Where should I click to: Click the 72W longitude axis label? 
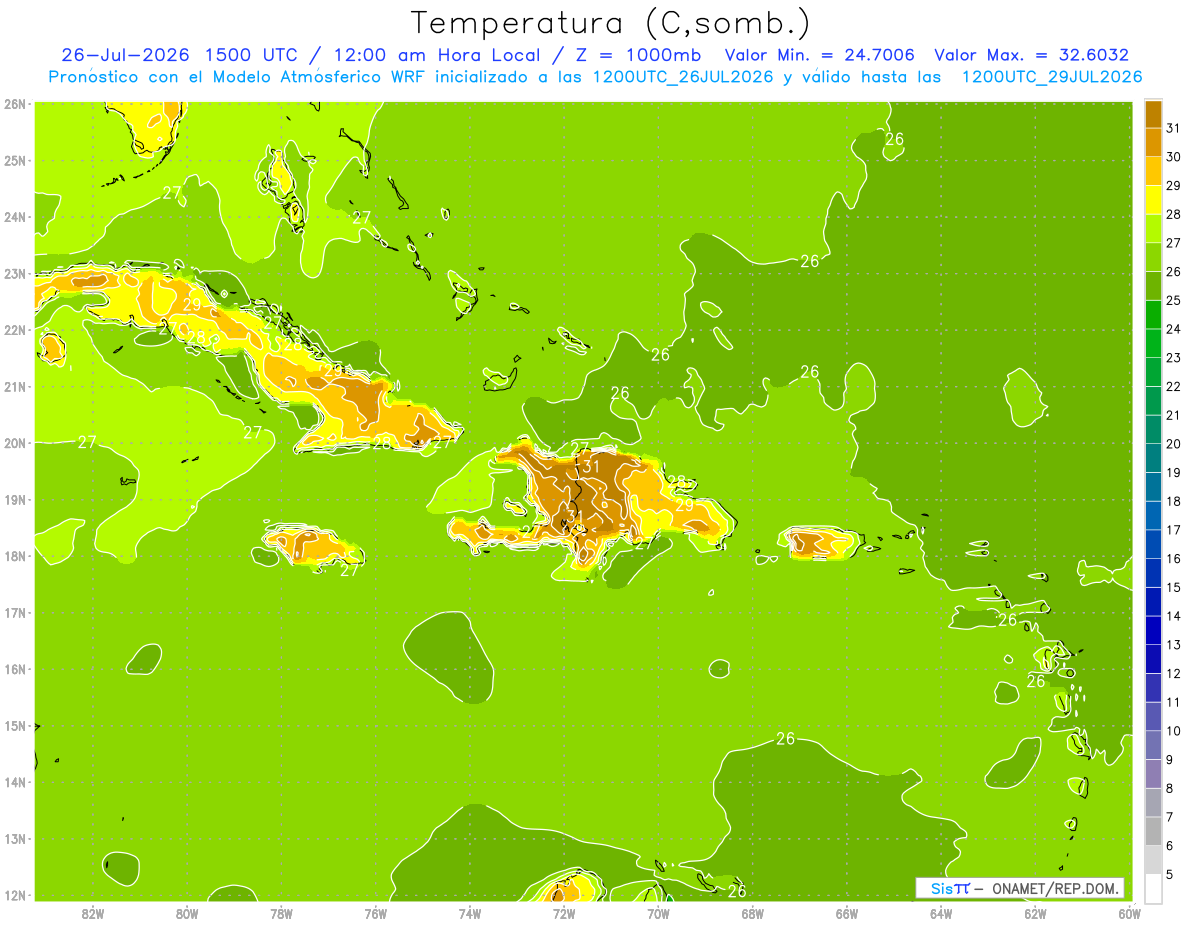coord(564,913)
